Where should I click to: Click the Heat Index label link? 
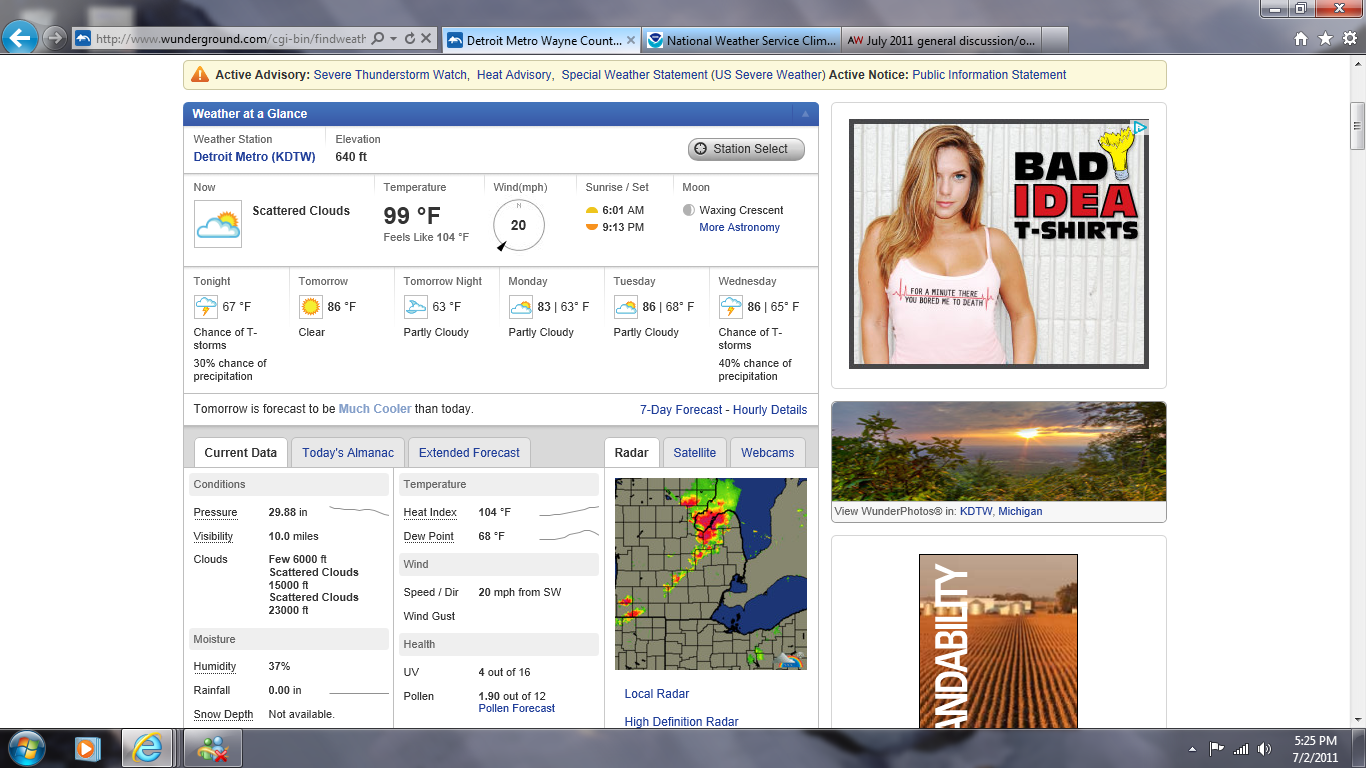pos(430,513)
